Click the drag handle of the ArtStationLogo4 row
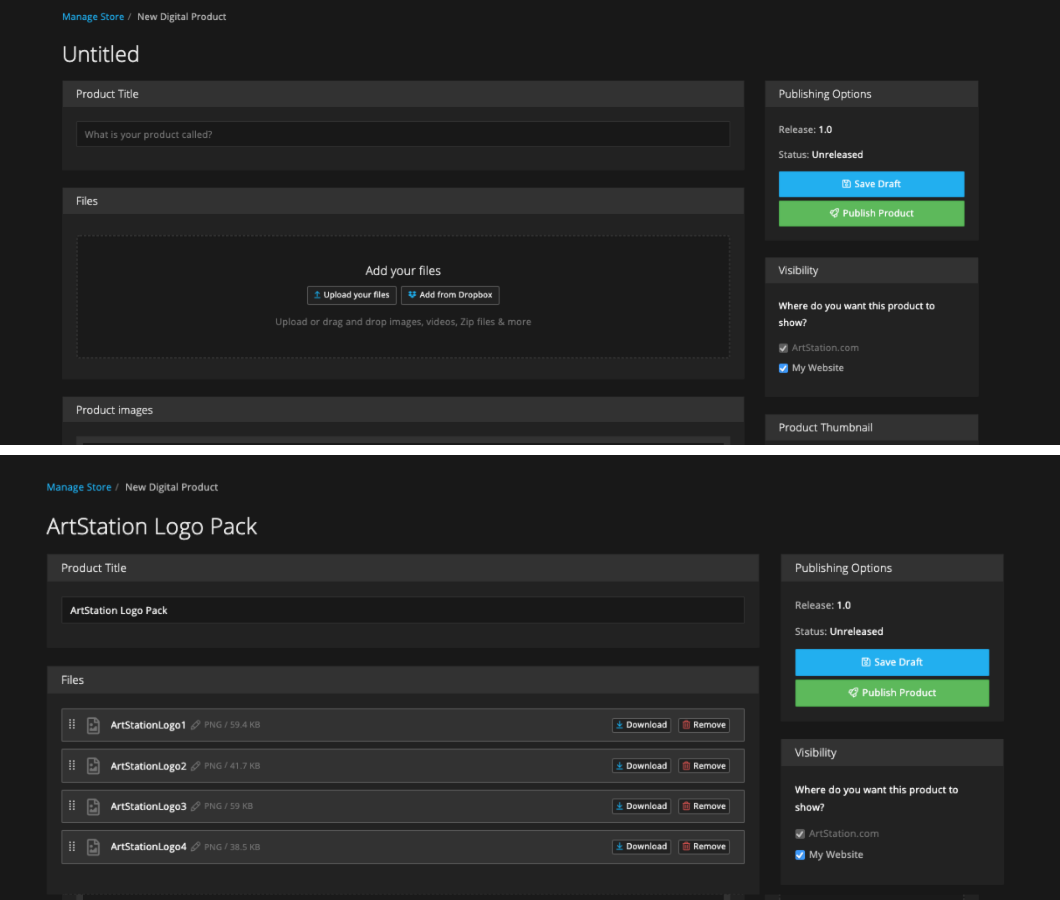Screen dimensions: 1060x900 tap(72, 846)
